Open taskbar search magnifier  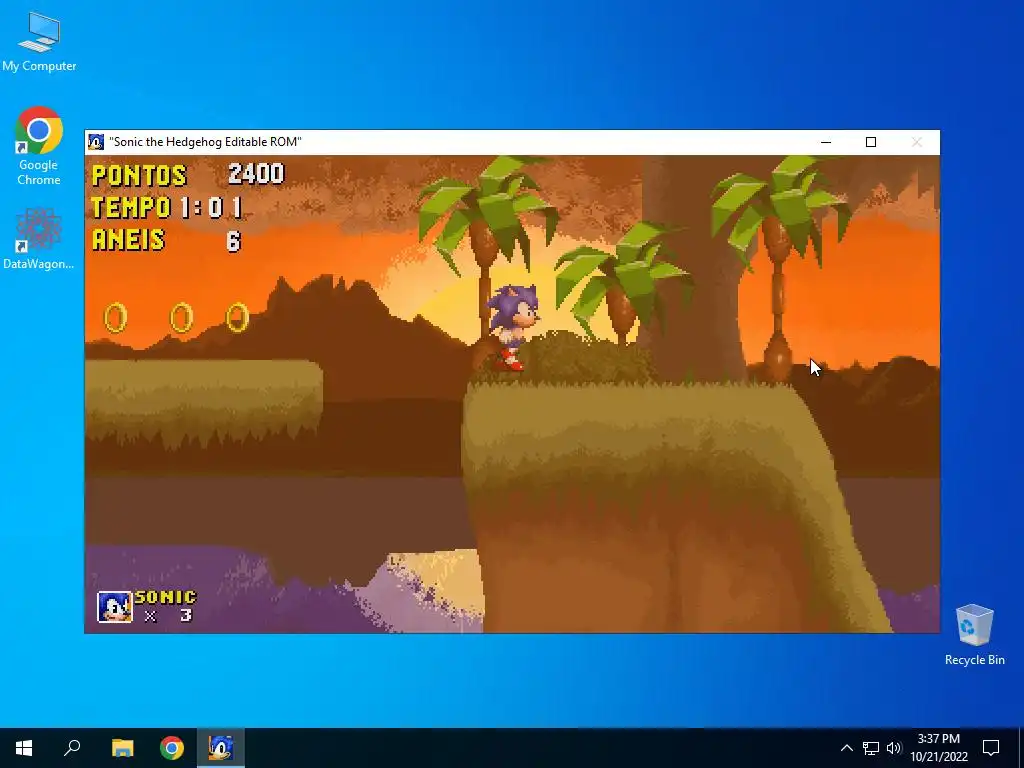point(72,748)
